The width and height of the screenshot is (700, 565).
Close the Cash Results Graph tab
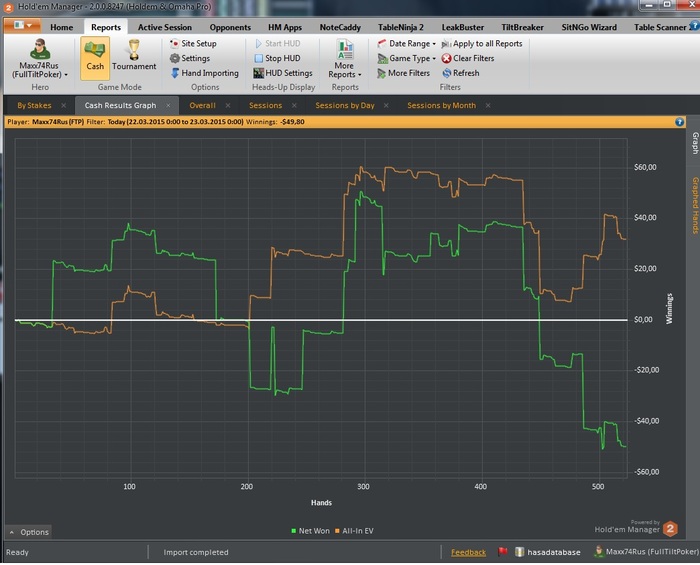(x=168, y=105)
